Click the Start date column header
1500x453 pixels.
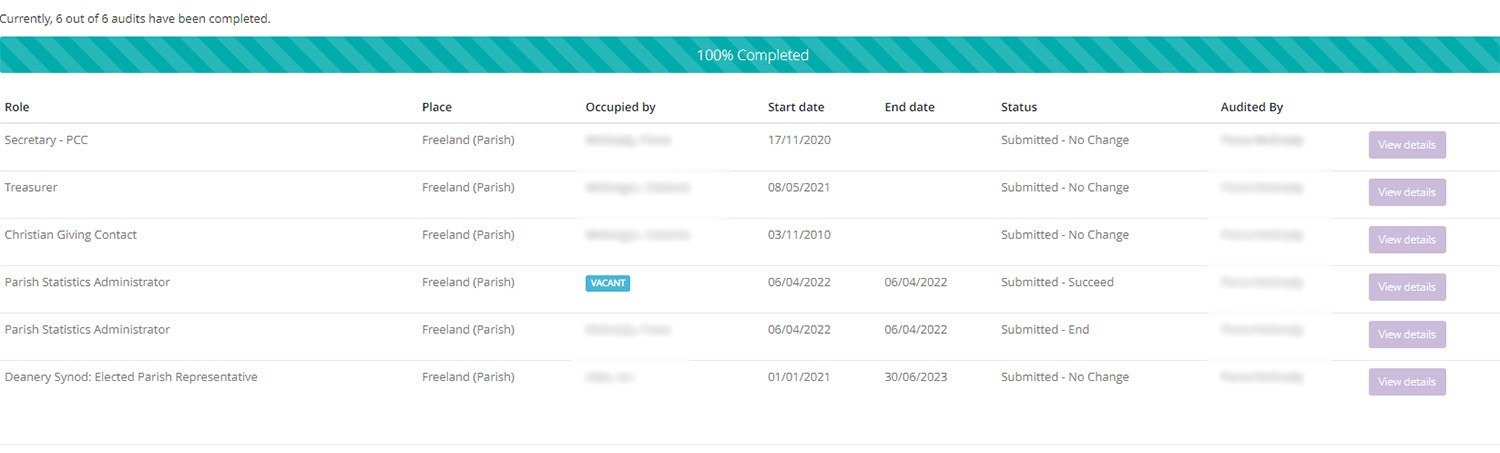pos(796,107)
